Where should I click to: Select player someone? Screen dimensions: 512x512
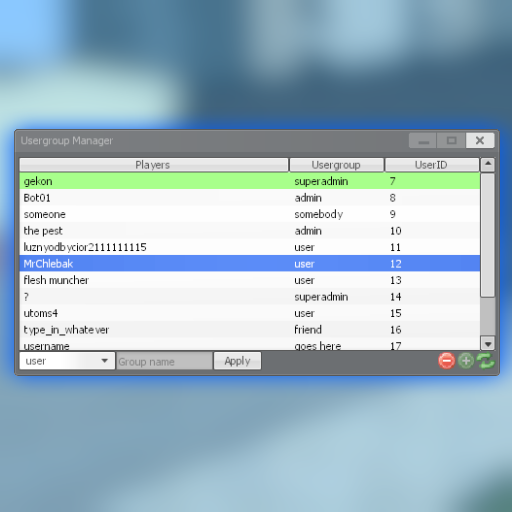pyautogui.click(x=250, y=214)
